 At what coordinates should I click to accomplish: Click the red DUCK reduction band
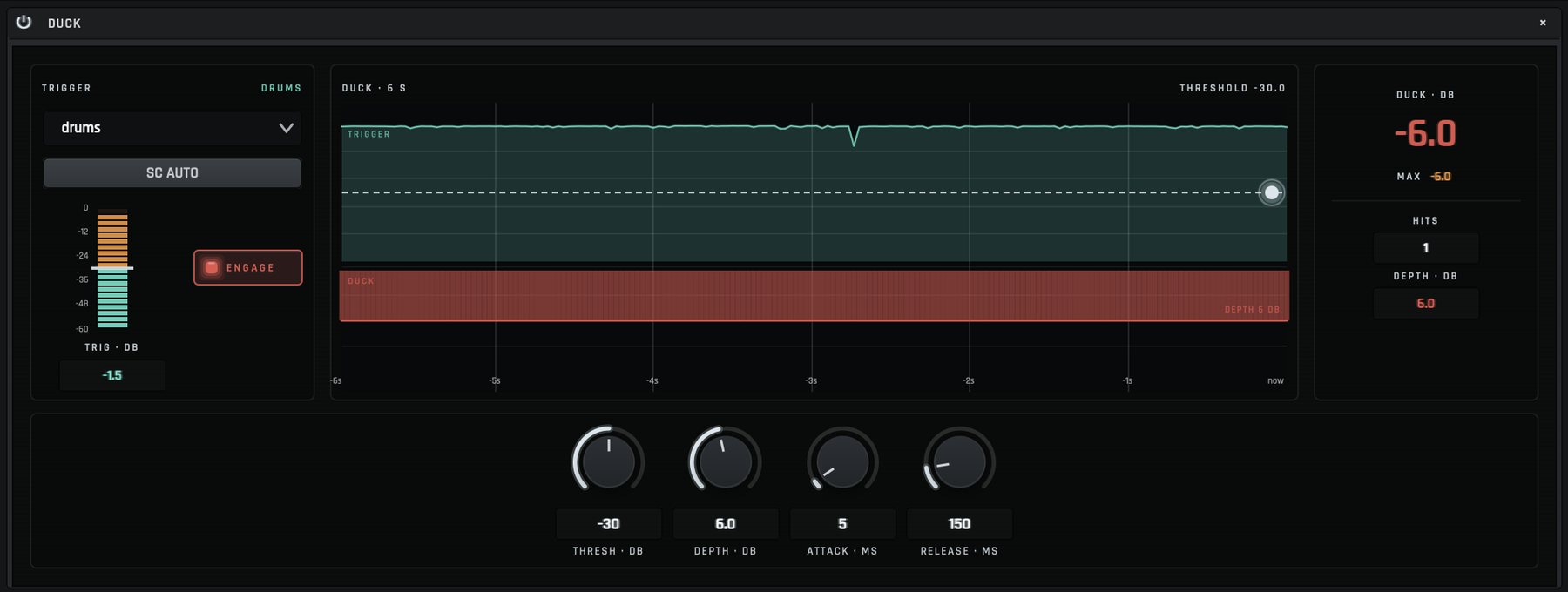point(814,296)
